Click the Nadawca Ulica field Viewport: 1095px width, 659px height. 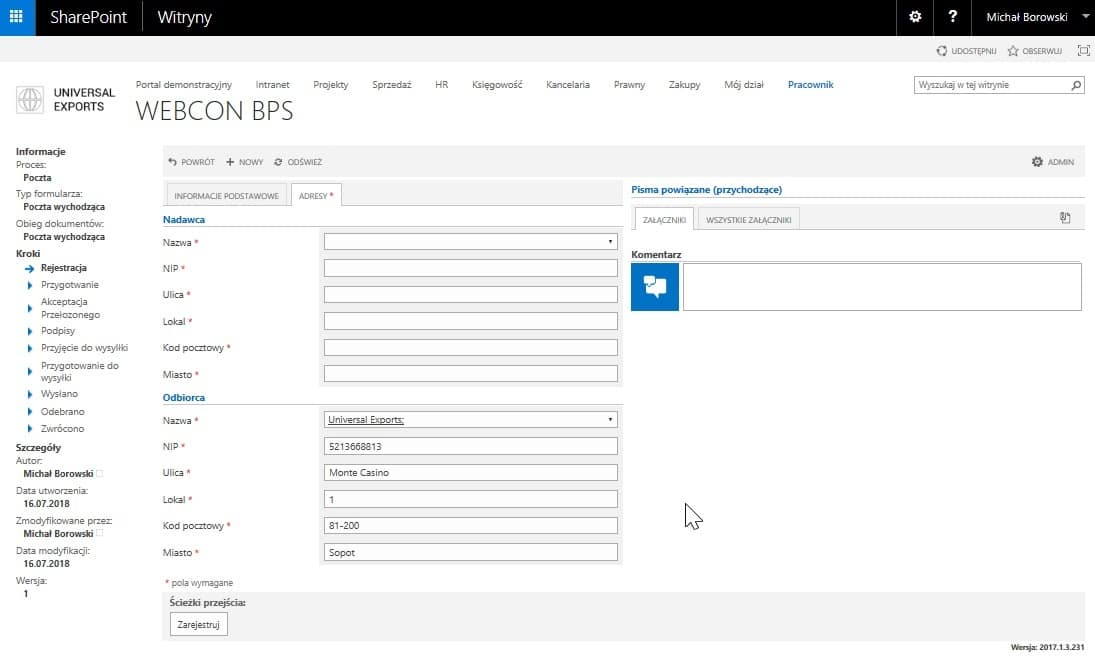[x=471, y=295]
